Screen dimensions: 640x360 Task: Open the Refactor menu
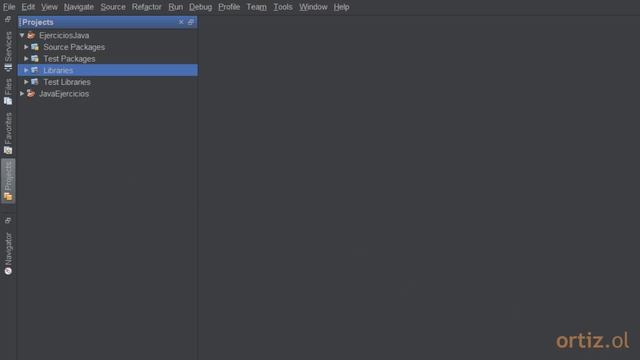[x=147, y=7]
